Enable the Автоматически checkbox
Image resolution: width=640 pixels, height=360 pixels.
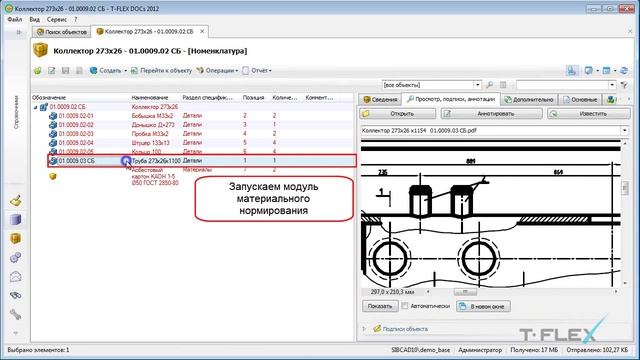[x=404, y=306]
